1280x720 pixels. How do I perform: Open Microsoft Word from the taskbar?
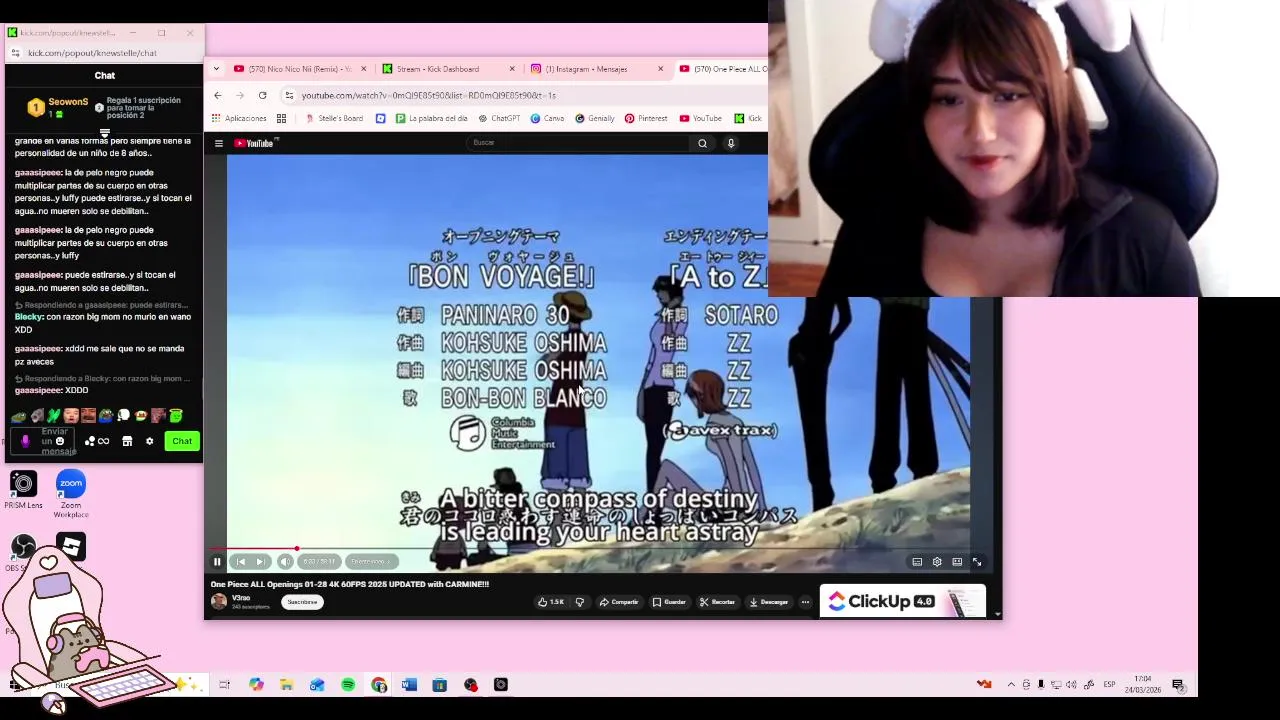(409, 685)
